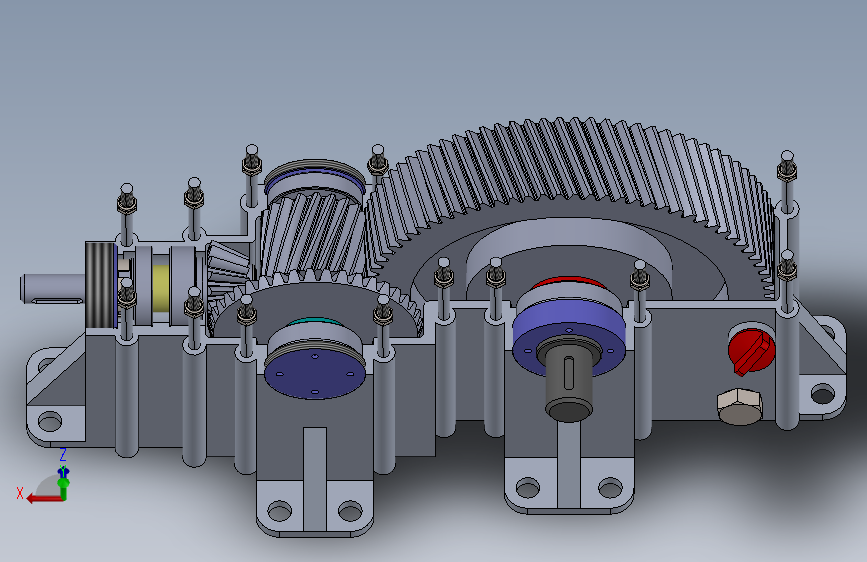Click the large bevel gear wheel
The height and width of the screenshot is (562, 867).
click(315, 304)
